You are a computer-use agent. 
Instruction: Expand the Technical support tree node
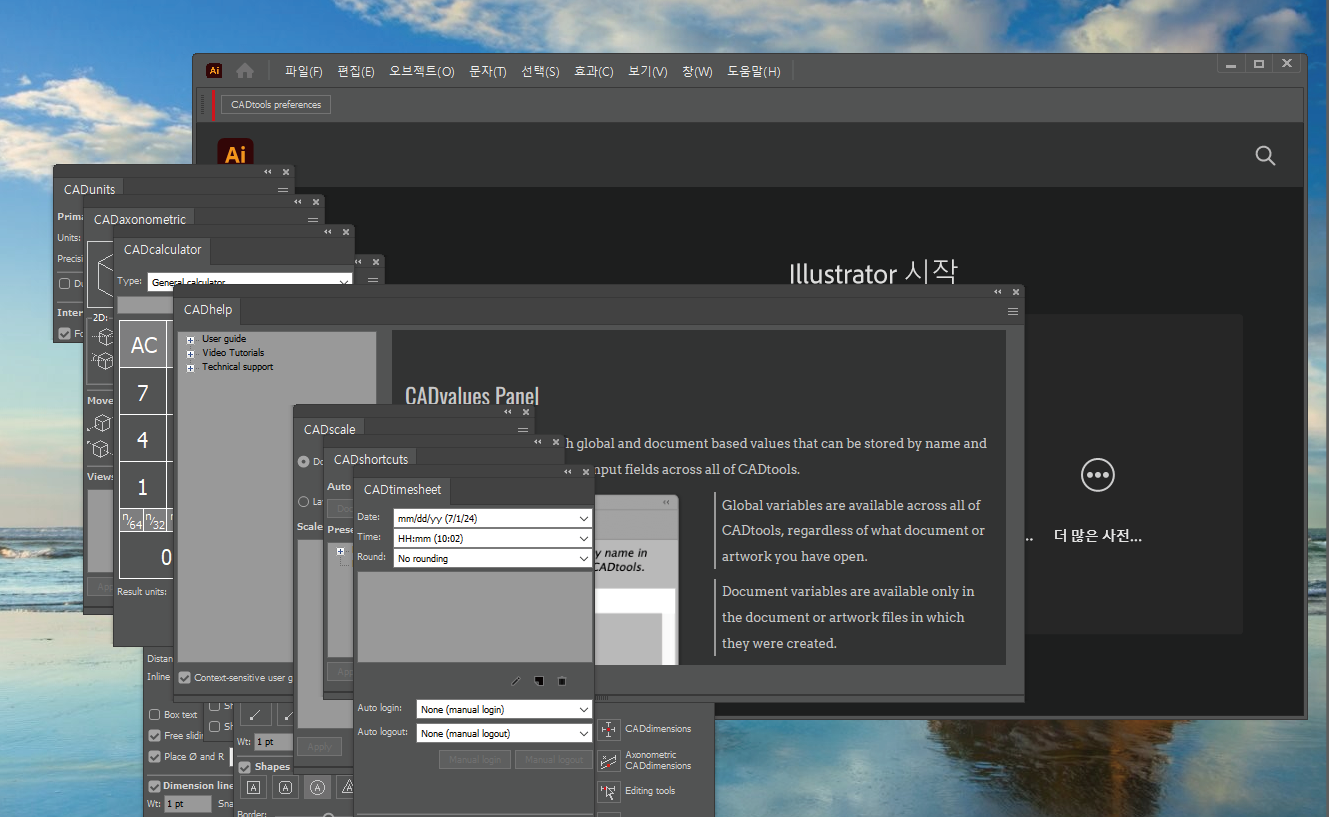[x=190, y=368]
